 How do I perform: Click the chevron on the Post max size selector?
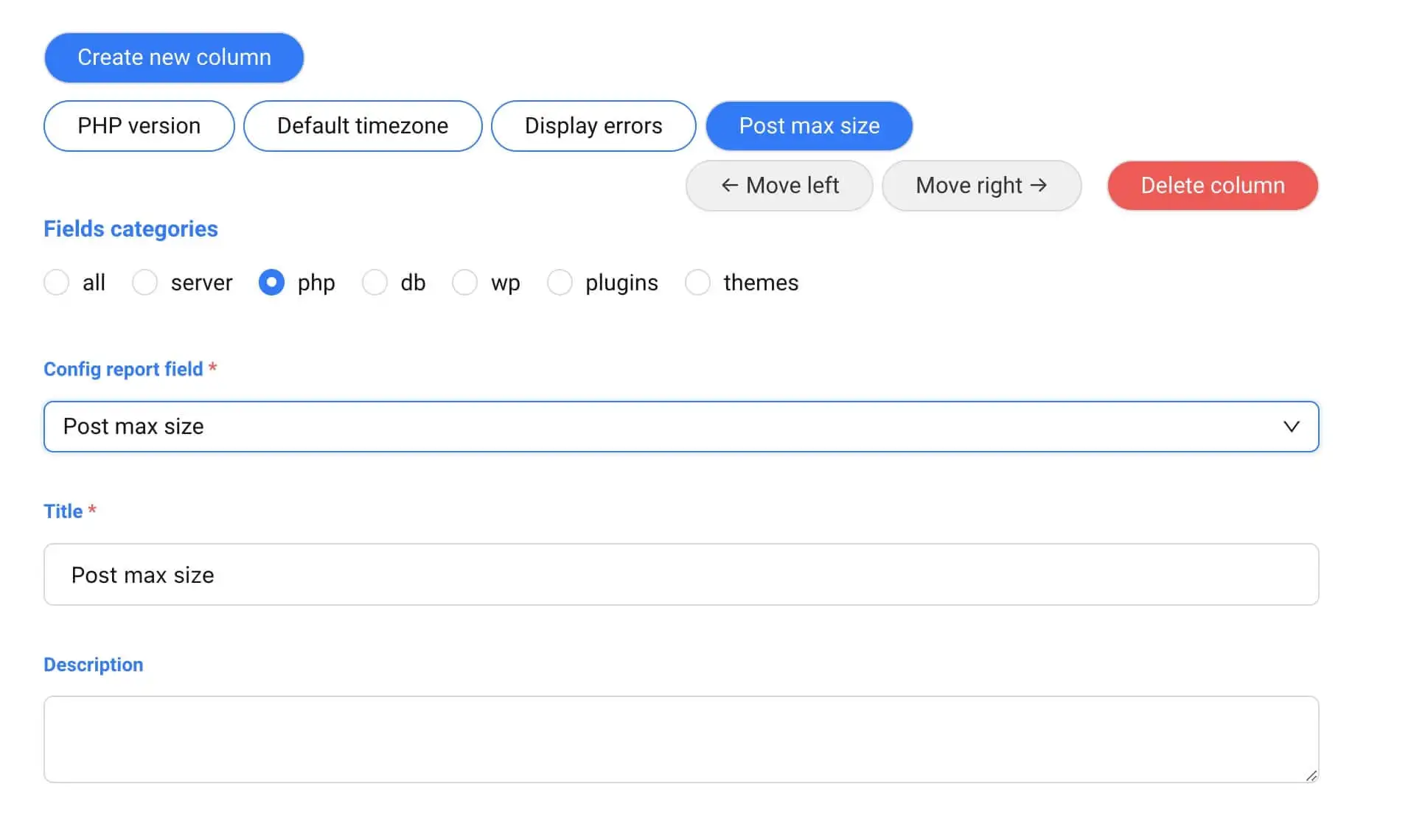pyautogui.click(x=1290, y=426)
